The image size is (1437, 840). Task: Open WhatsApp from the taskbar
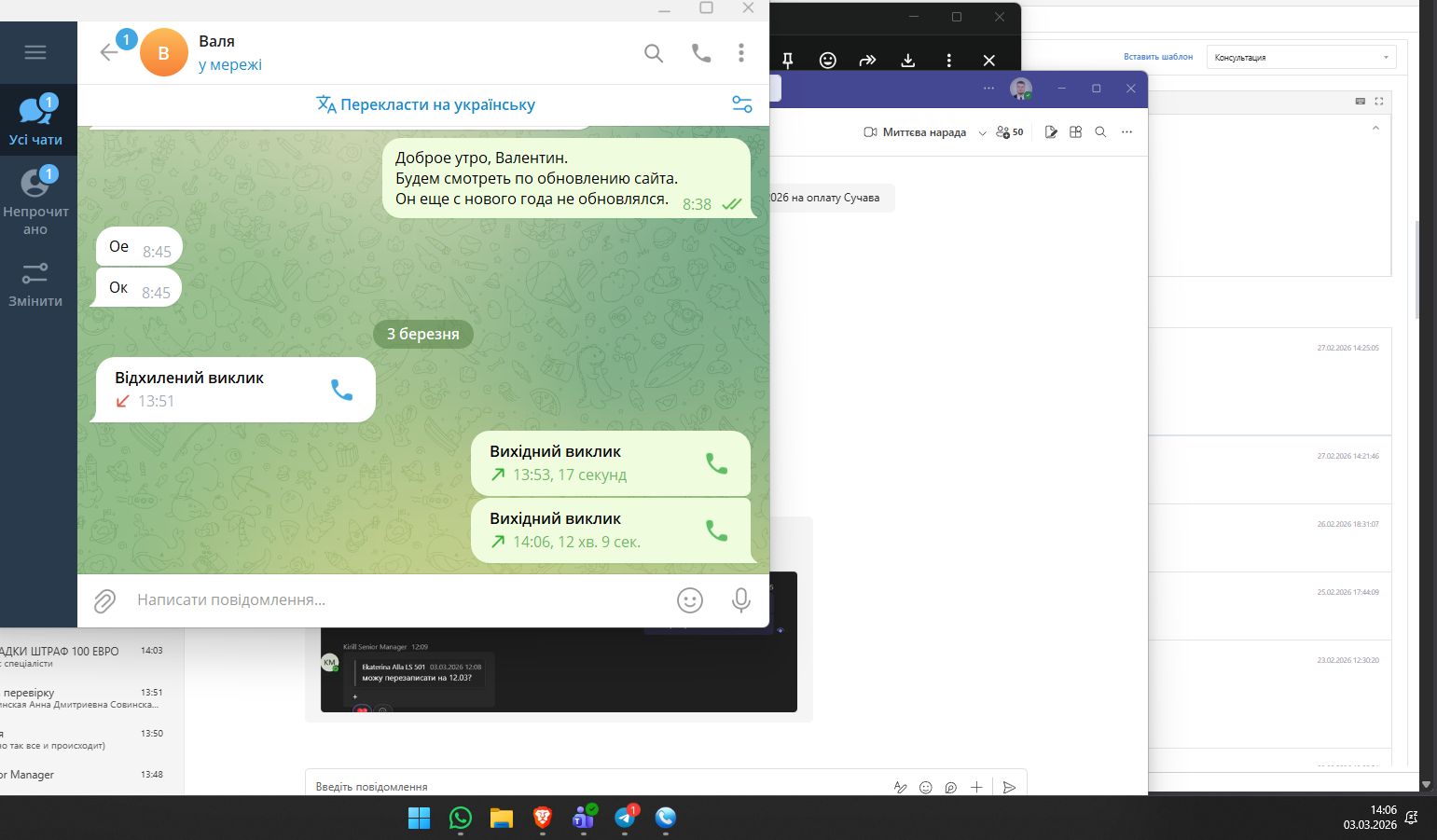pyautogui.click(x=461, y=818)
